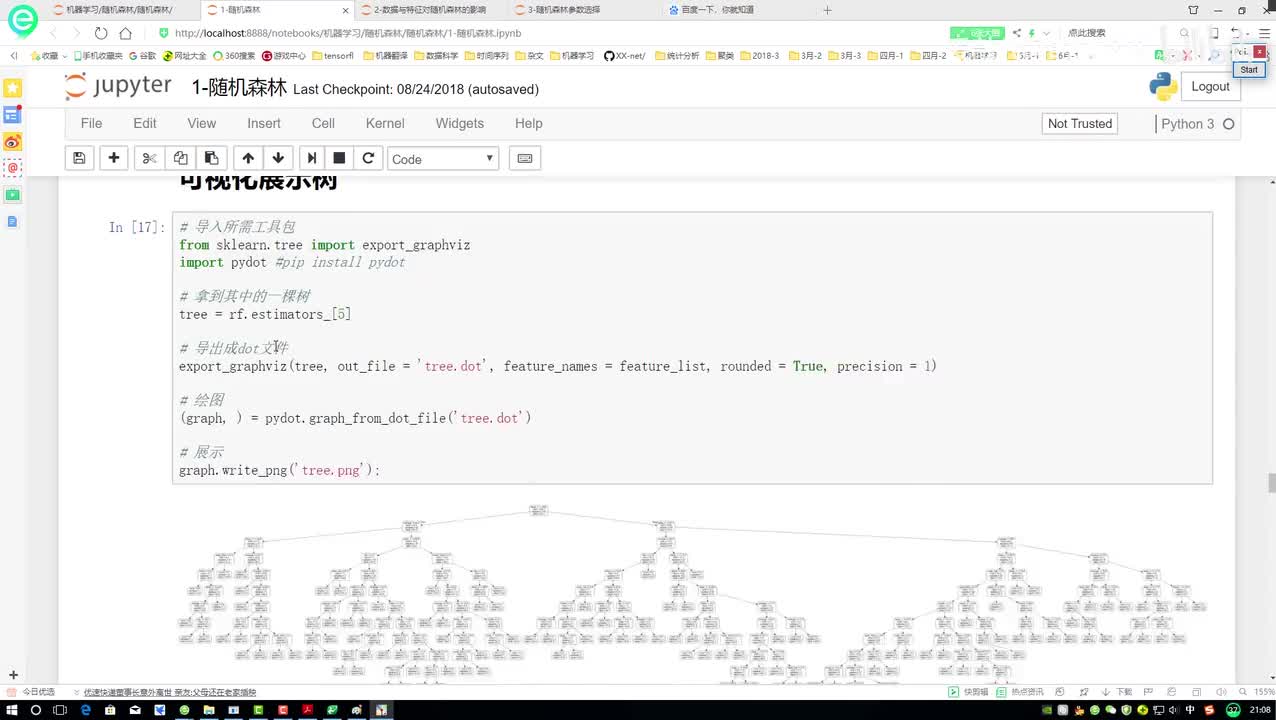Open Task View in the taskbar
The height and width of the screenshot is (720, 1276).
coord(61,710)
